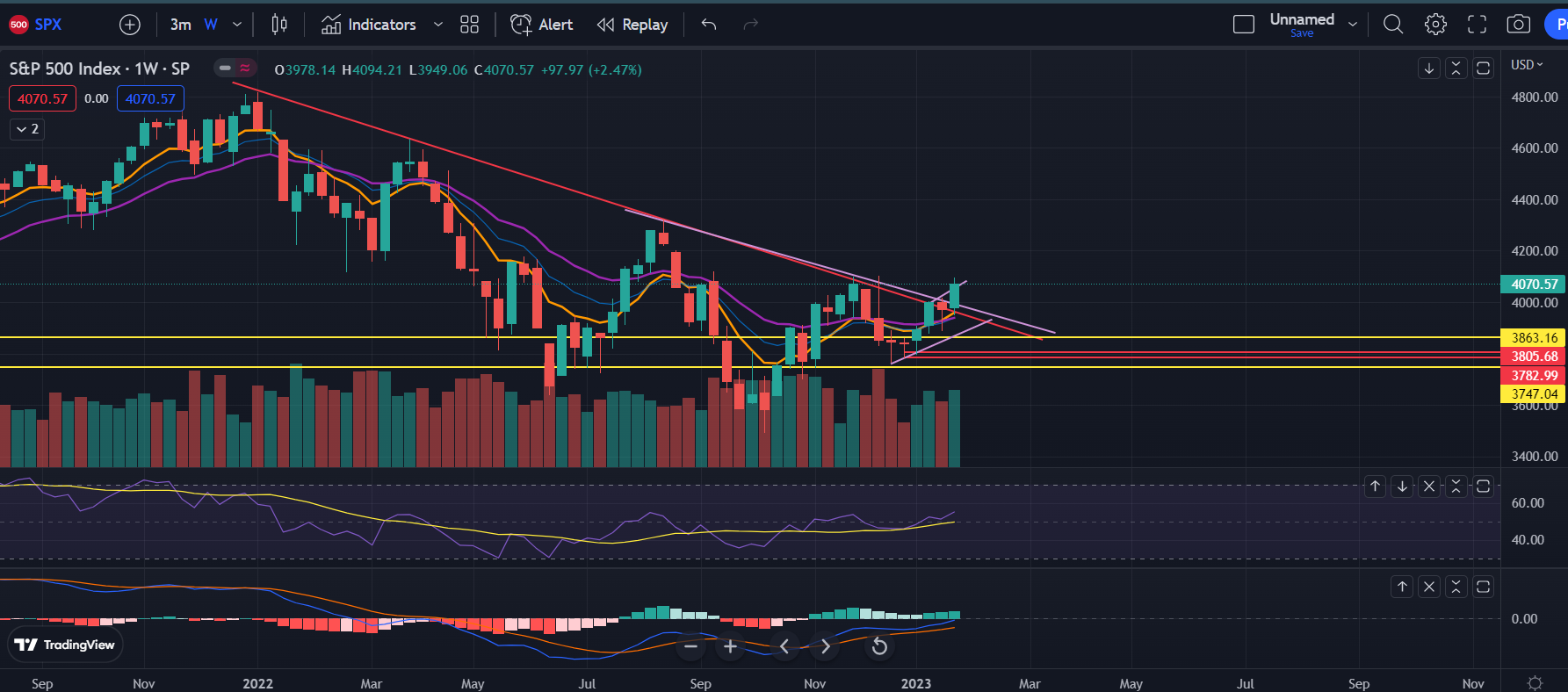Undo the last chart action

[x=709, y=25]
